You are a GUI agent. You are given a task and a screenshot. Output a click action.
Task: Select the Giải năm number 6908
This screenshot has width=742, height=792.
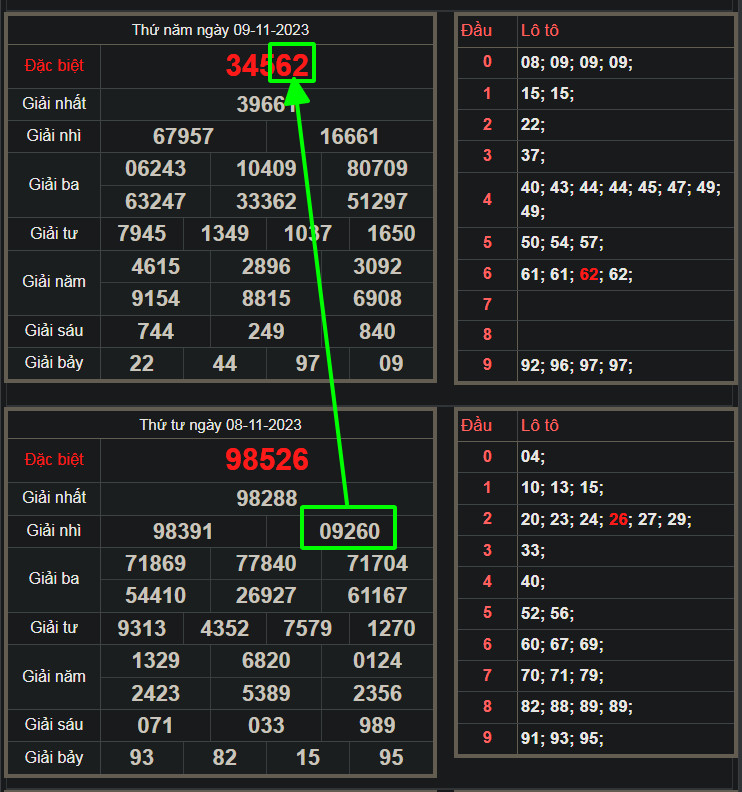(377, 299)
